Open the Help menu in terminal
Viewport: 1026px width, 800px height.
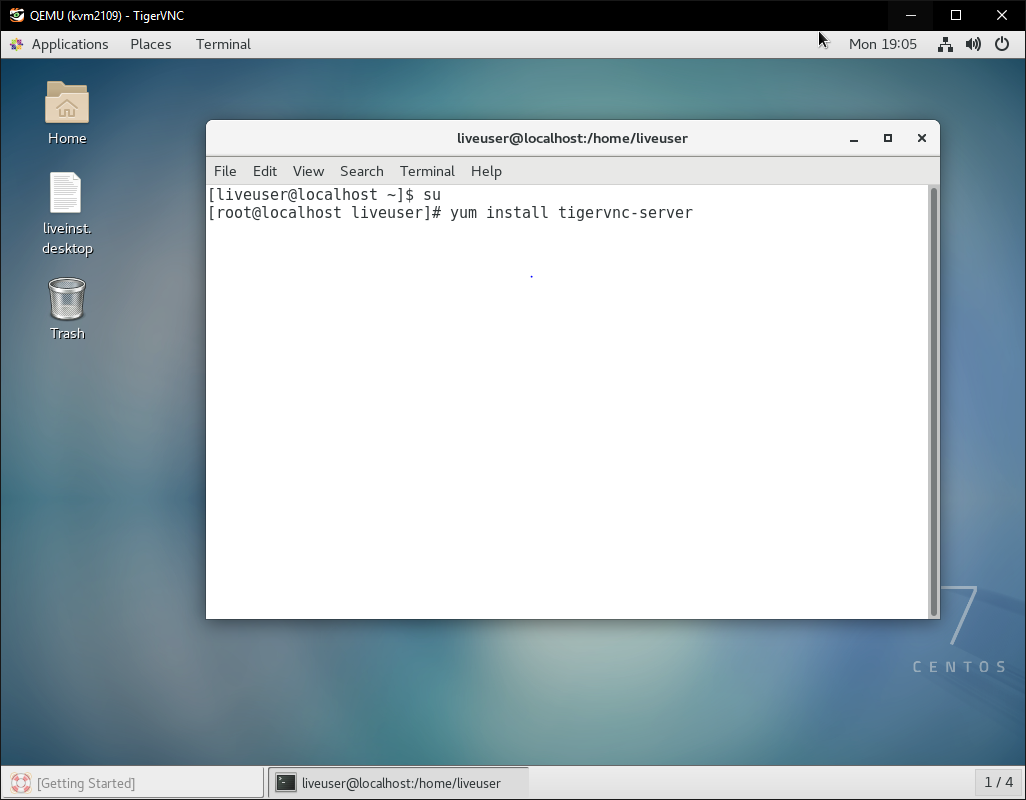point(486,171)
